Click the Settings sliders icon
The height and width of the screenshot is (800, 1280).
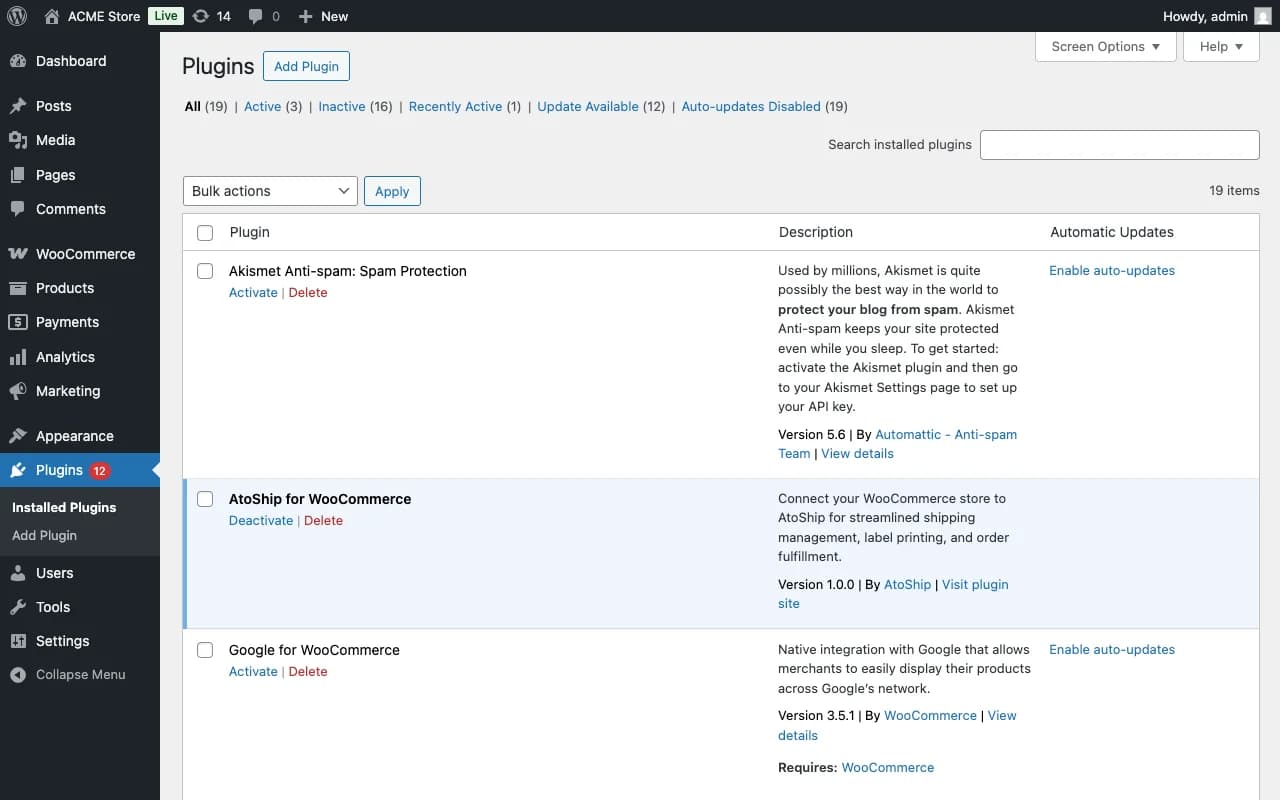(18, 641)
